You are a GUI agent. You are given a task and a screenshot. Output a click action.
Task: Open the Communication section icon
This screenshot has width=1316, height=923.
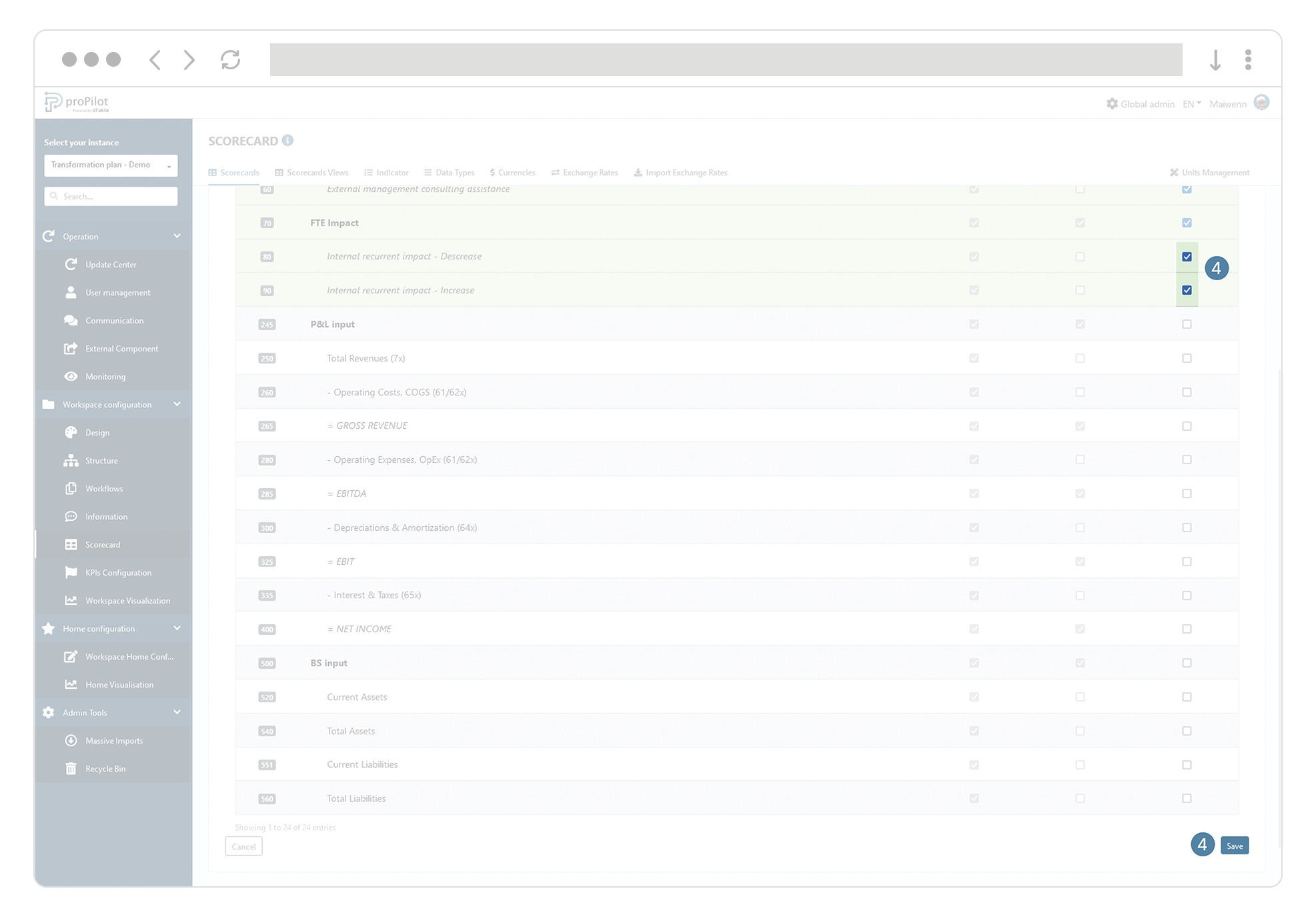pyautogui.click(x=71, y=320)
